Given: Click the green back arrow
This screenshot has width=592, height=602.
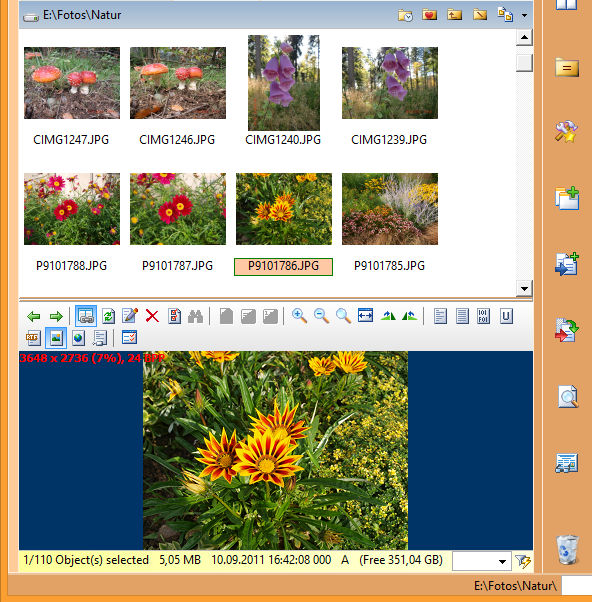Looking at the screenshot, I should tap(34, 316).
